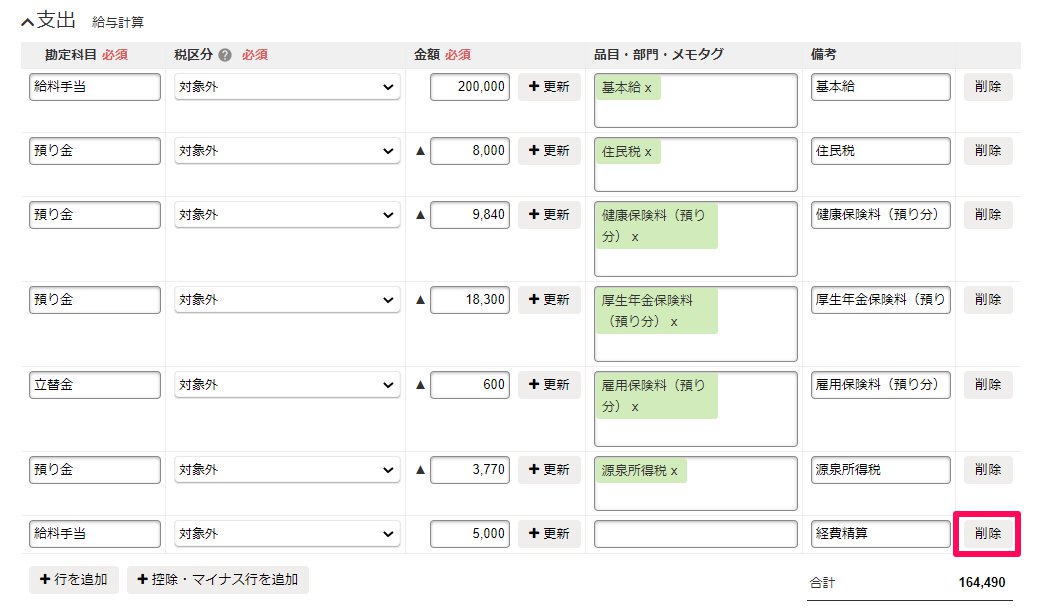
Task: Remove the 雇用保険料 tag via its x
Action: click(635, 407)
